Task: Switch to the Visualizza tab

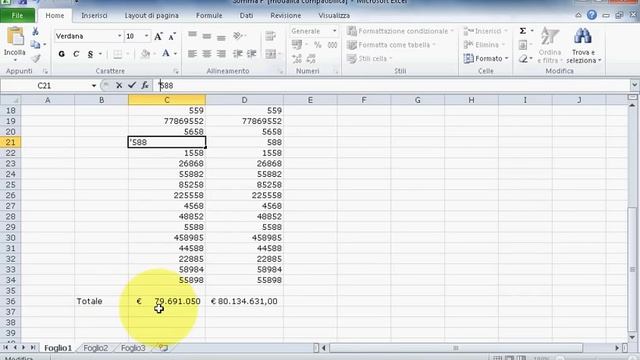Action: 334,16
